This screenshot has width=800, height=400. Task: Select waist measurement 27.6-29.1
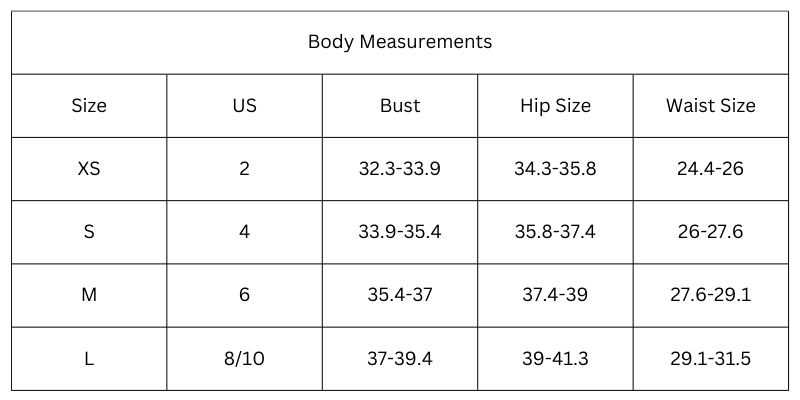tap(710, 295)
